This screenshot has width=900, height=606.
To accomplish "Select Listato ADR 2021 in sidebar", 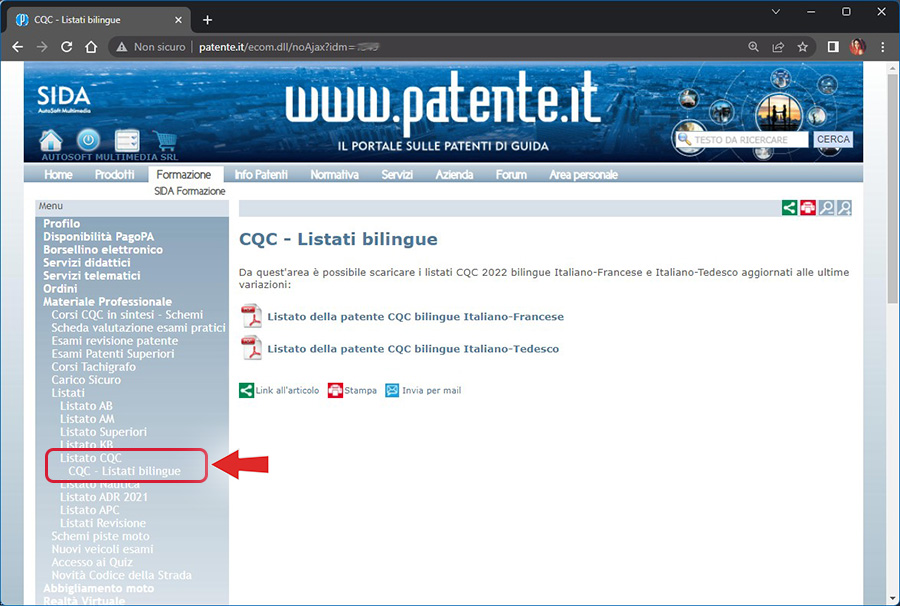I will [104, 497].
